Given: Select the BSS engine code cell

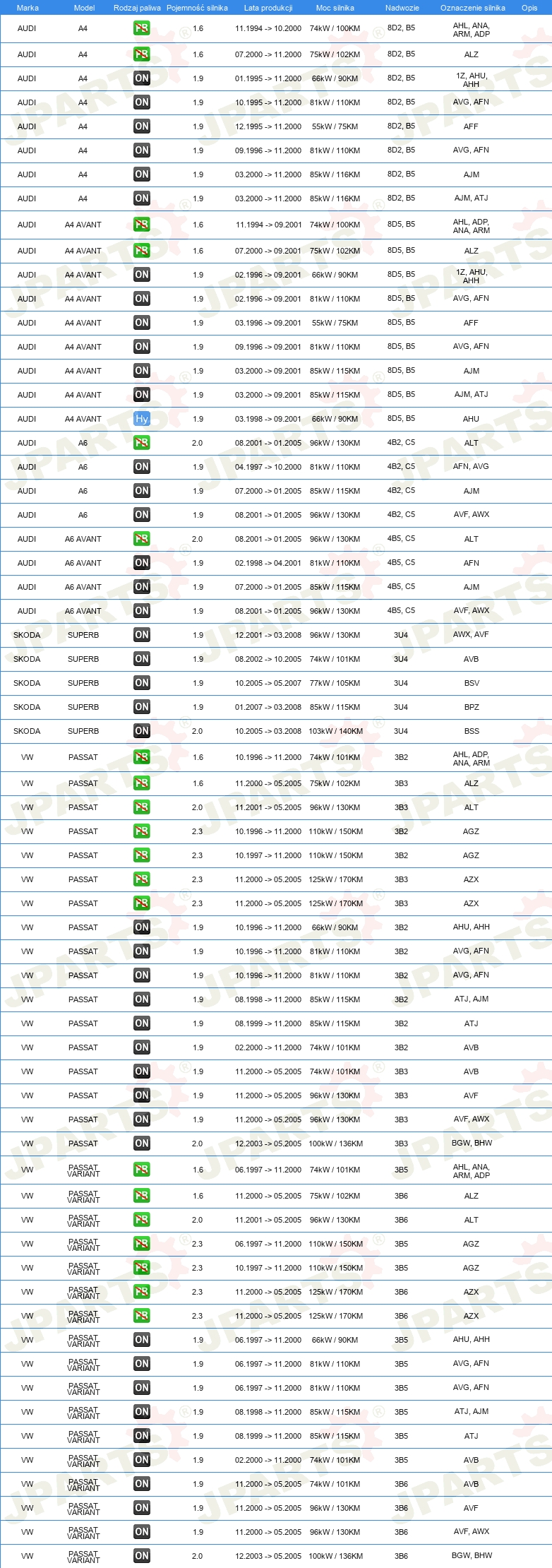Looking at the screenshot, I should click(472, 731).
